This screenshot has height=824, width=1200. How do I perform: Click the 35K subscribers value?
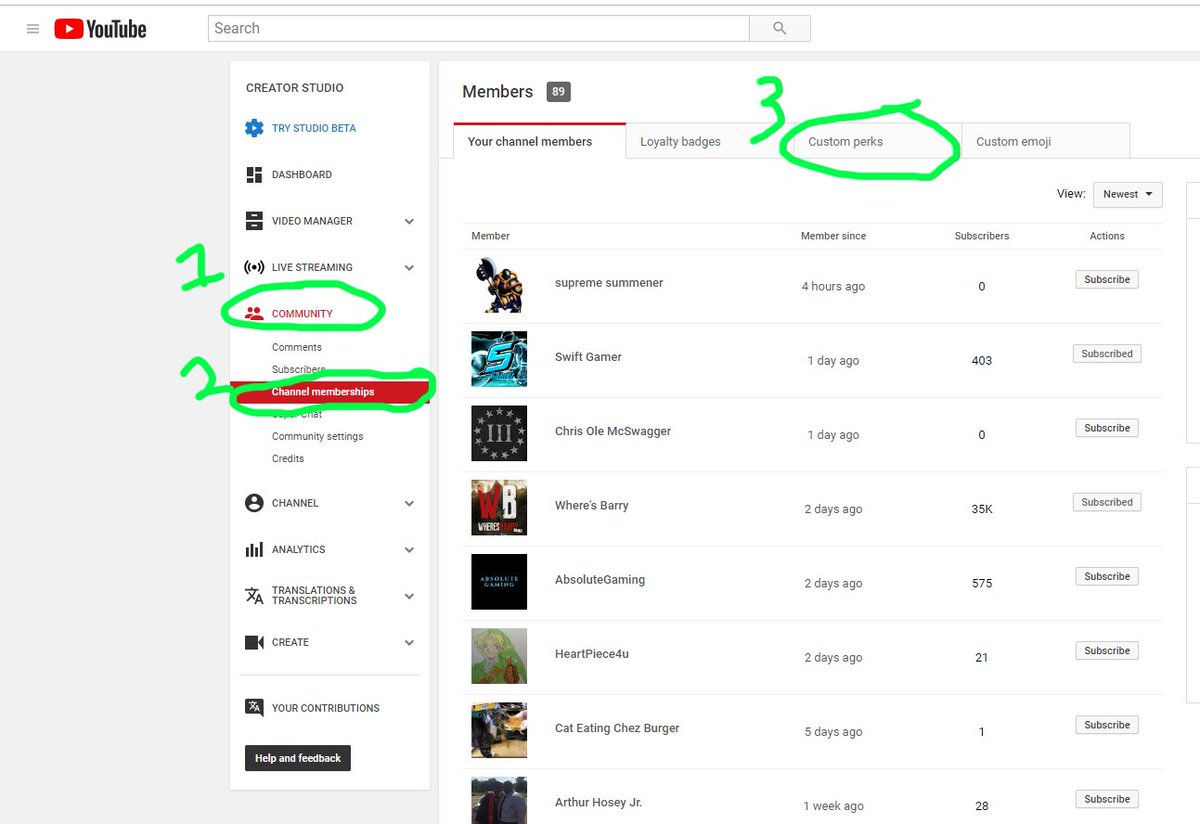click(x=982, y=509)
